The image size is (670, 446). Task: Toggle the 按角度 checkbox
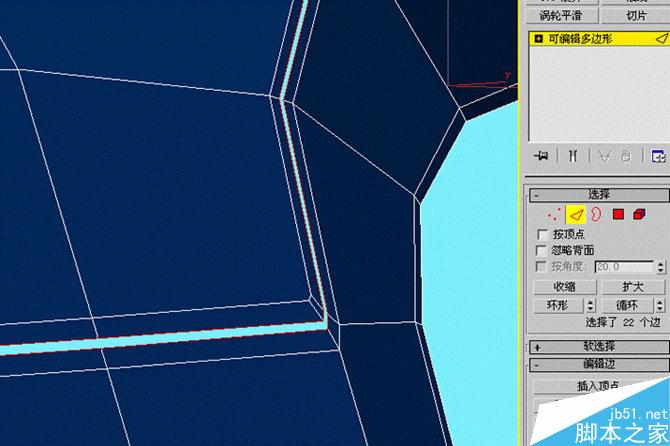[541, 266]
